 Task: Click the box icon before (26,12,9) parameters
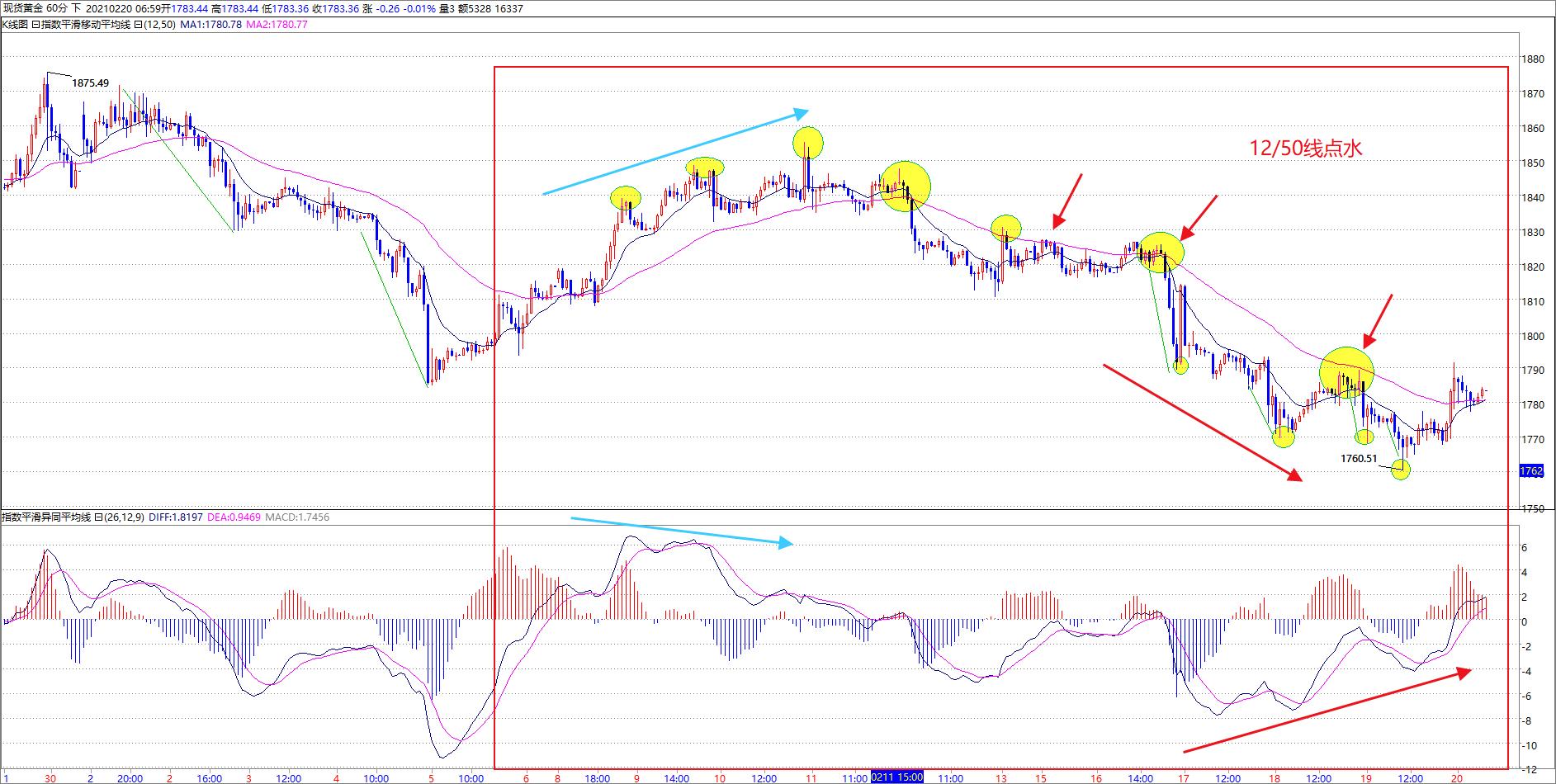point(98,517)
